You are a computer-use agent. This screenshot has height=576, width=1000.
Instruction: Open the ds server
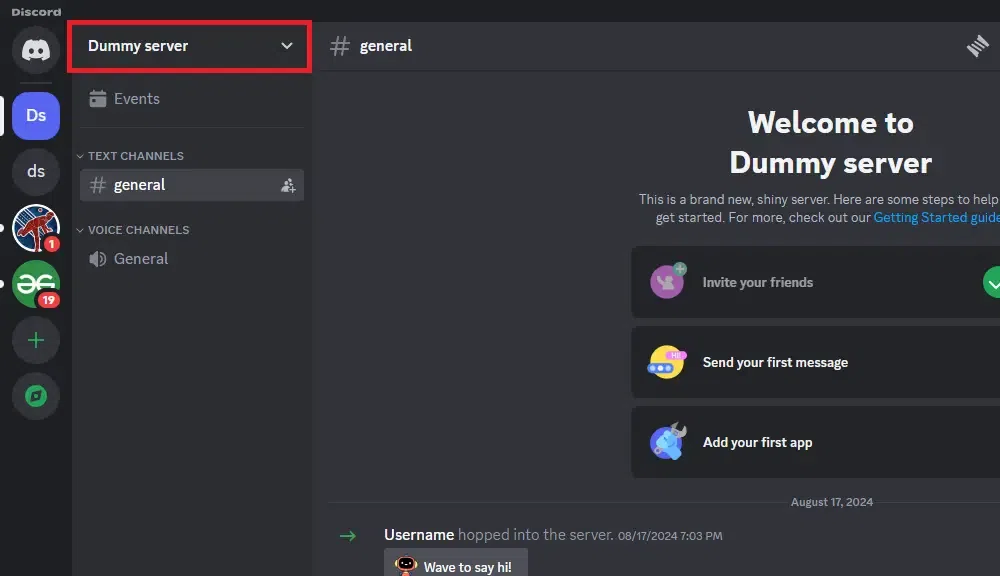point(36,171)
